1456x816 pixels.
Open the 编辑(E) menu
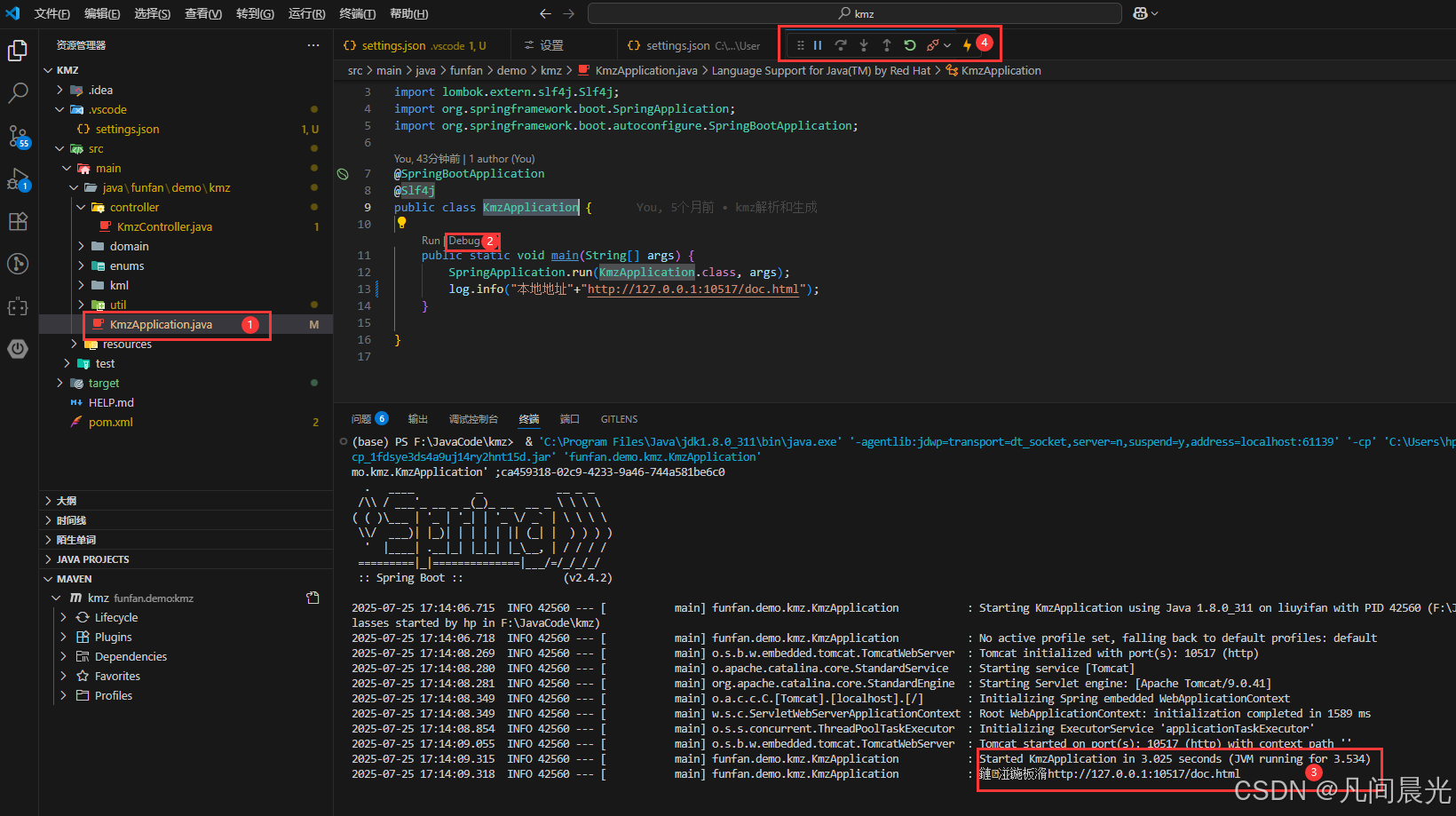point(102,13)
